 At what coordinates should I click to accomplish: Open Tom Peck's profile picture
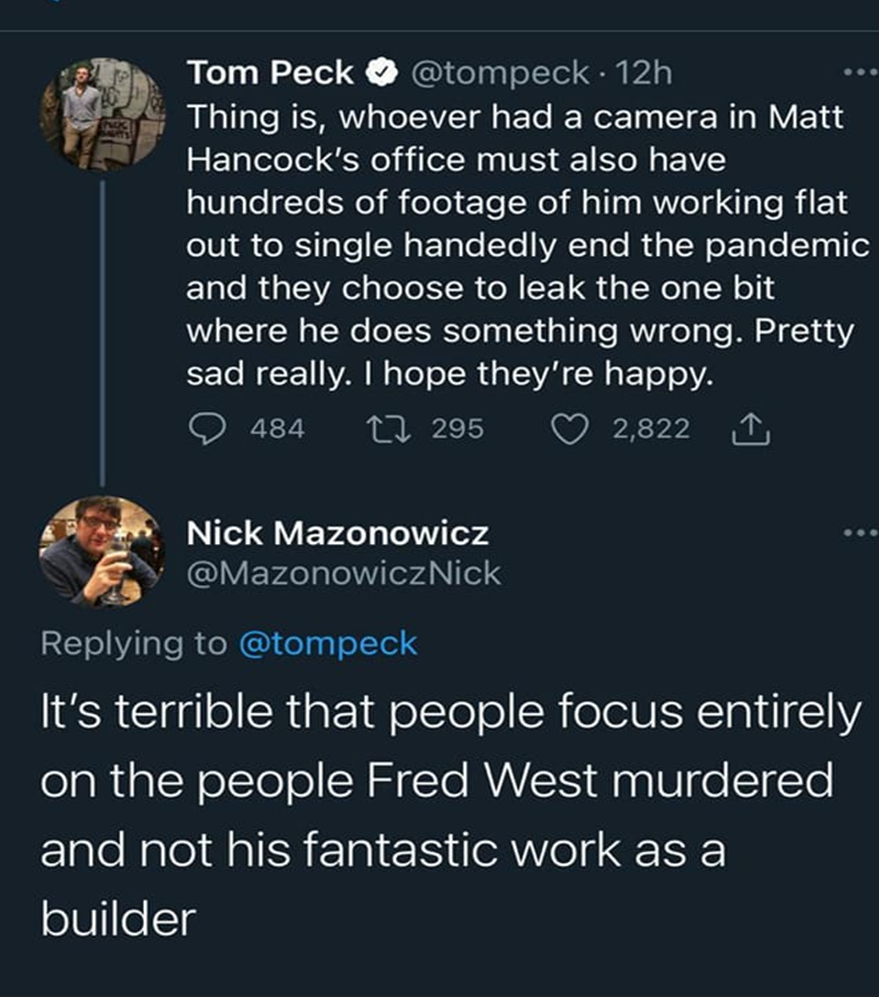point(100,113)
